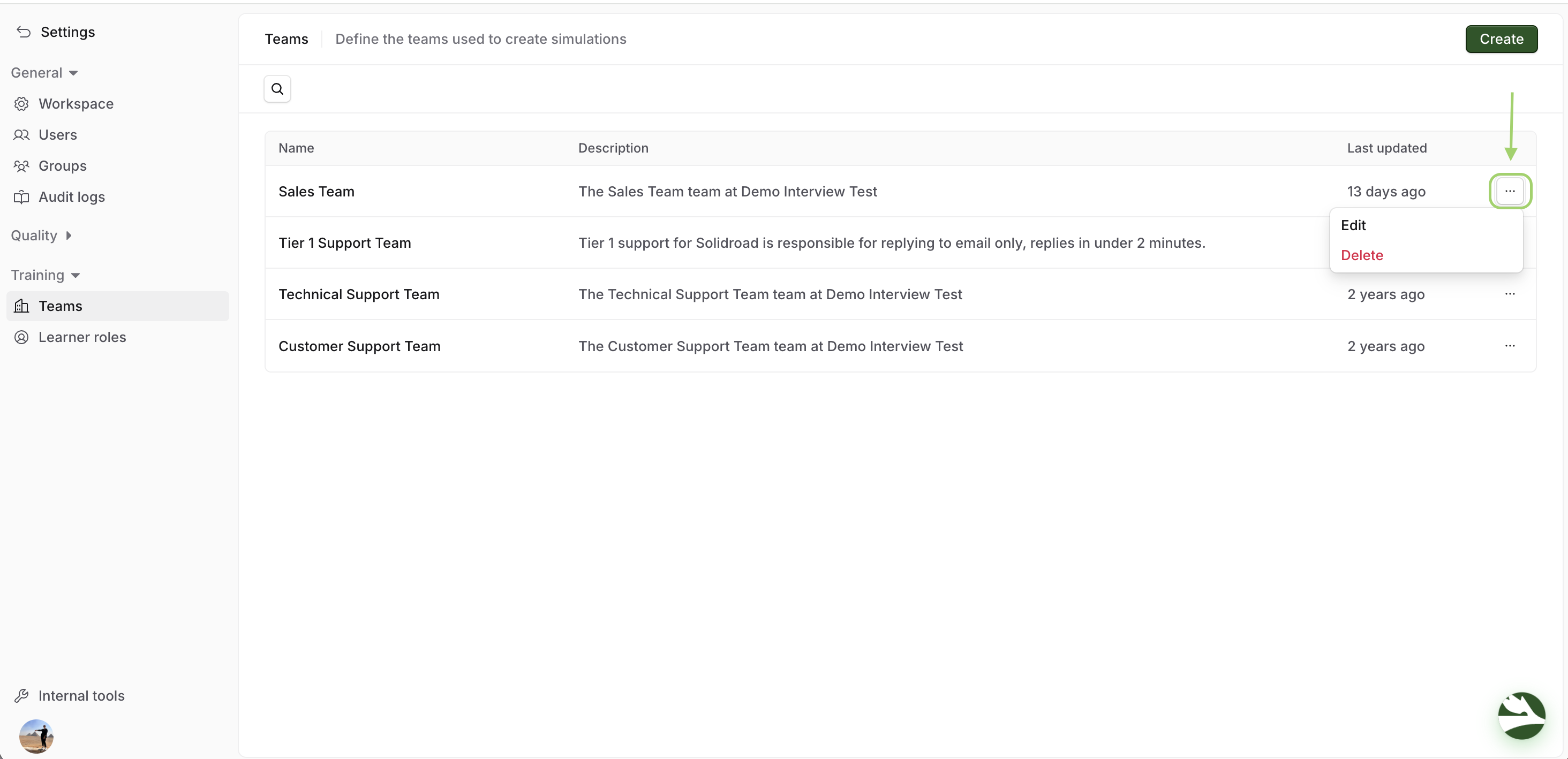Select the Sales Team row name

tap(316, 191)
